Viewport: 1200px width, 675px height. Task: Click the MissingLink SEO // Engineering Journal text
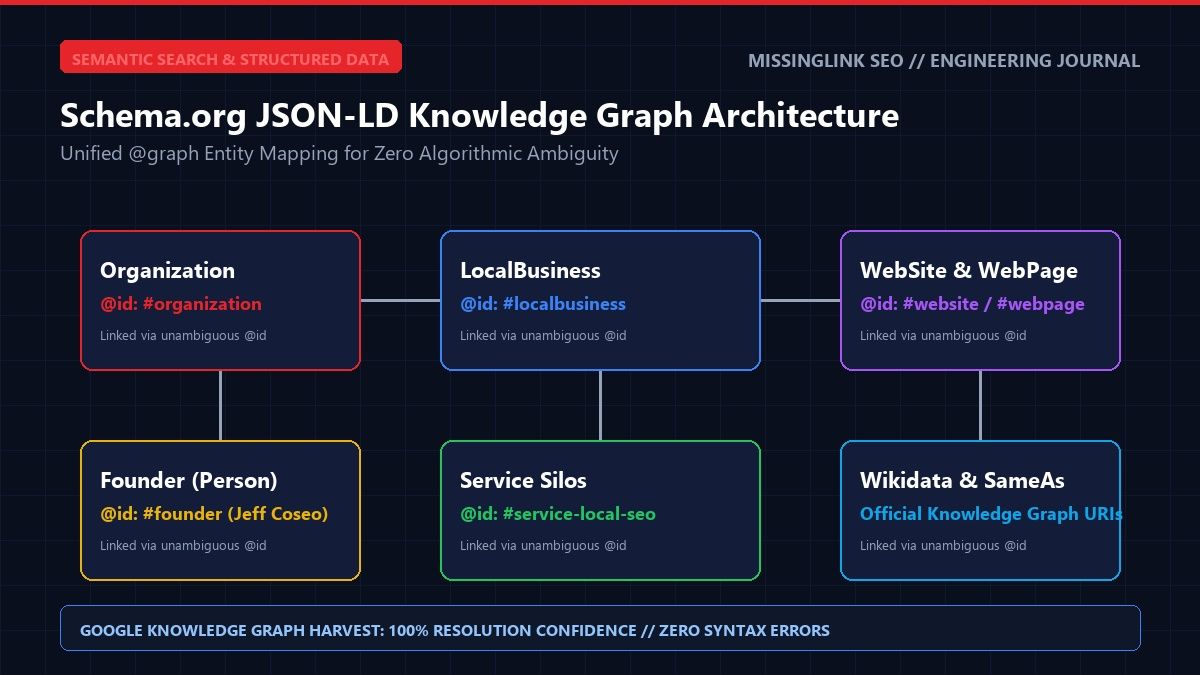[x=944, y=61]
